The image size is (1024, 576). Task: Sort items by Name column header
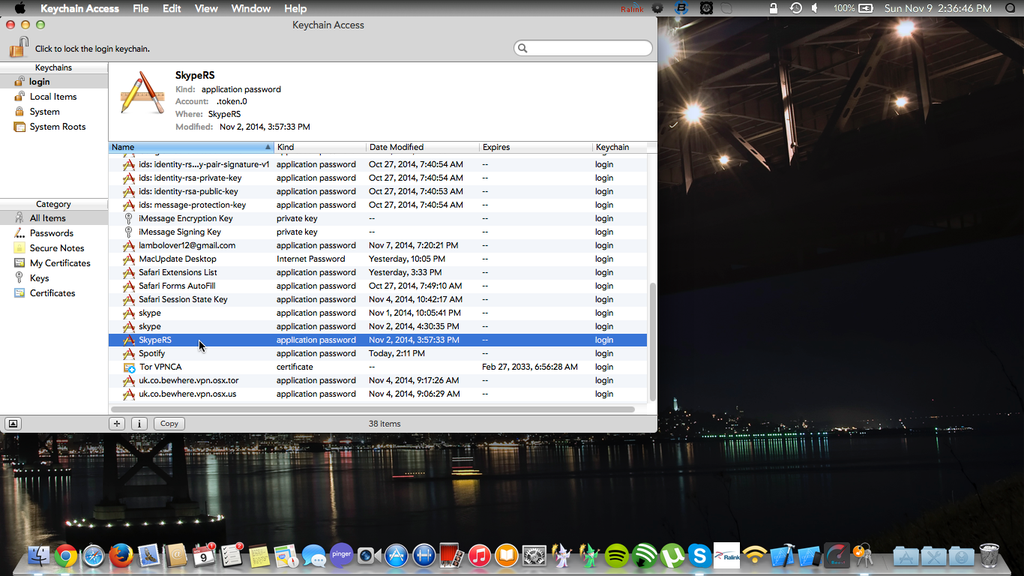(191, 147)
